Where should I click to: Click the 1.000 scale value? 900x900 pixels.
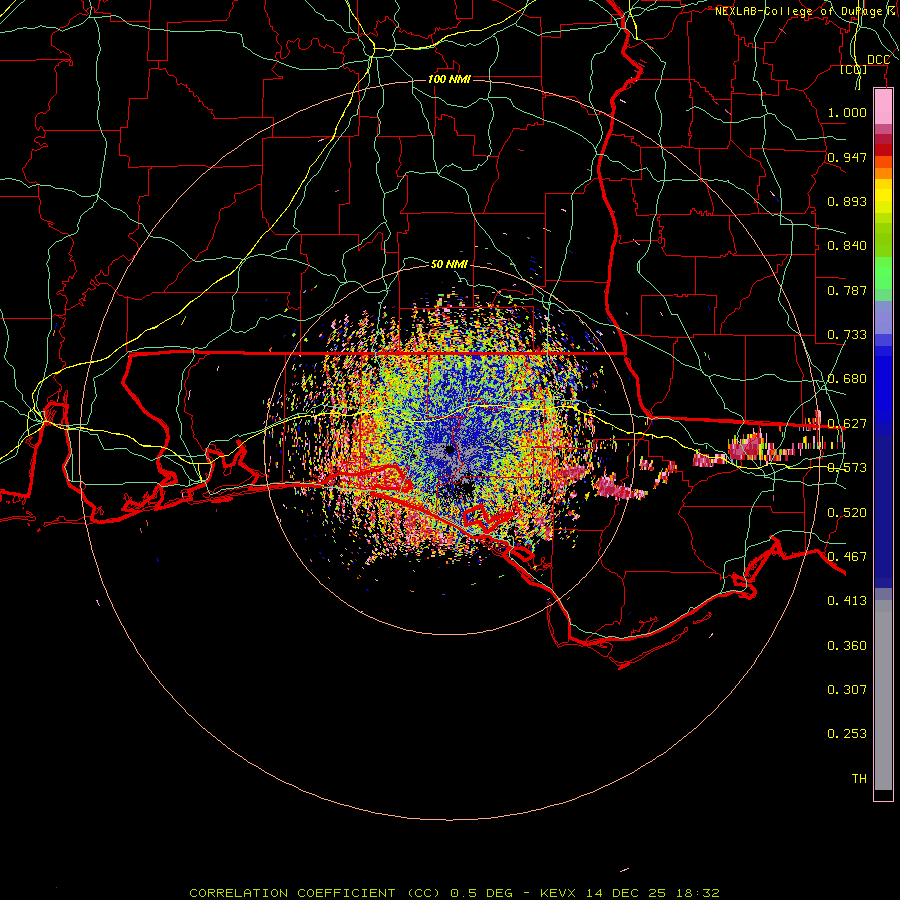(x=847, y=112)
